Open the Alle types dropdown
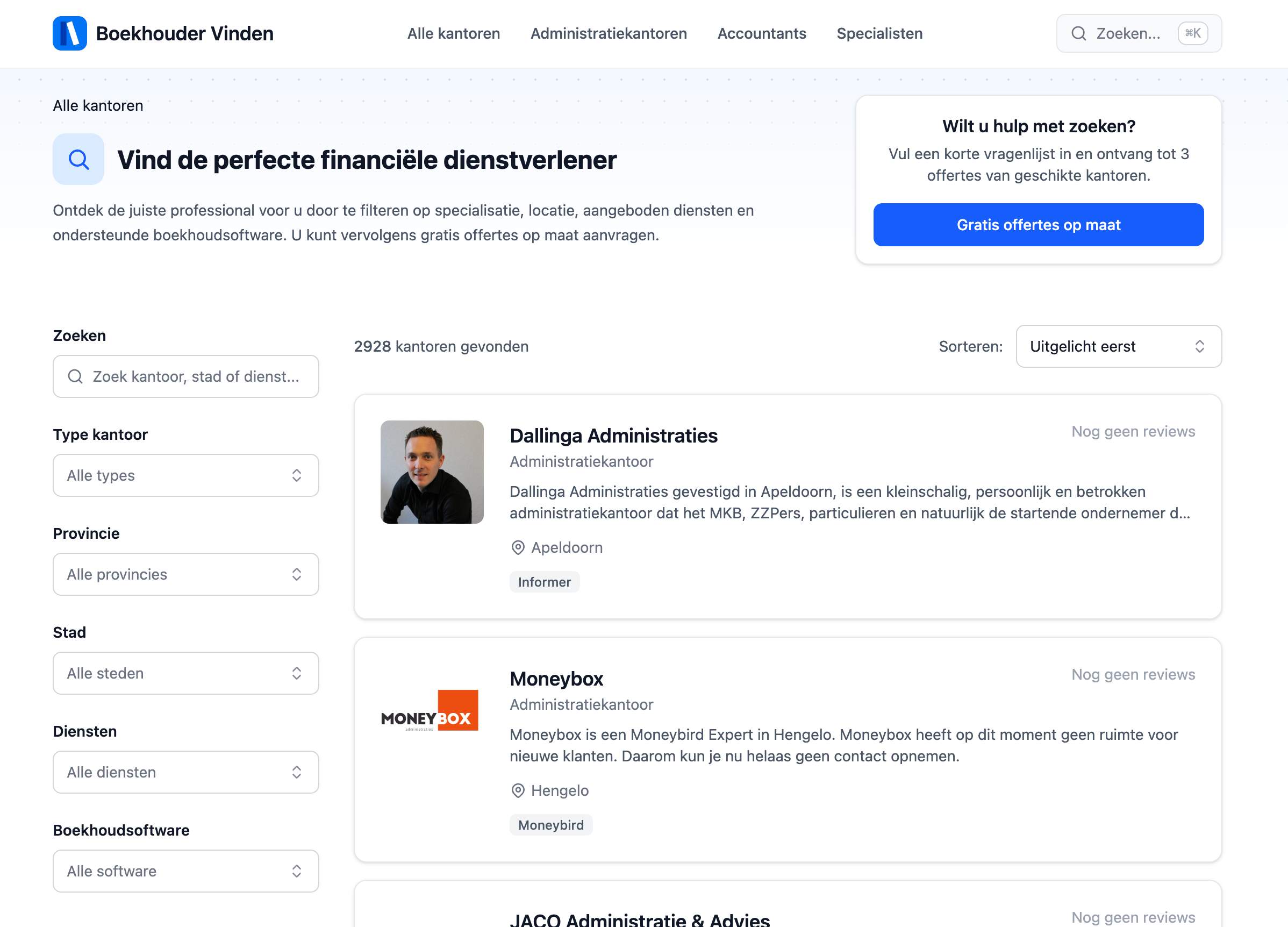1288x927 pixels. pos(185,475)
